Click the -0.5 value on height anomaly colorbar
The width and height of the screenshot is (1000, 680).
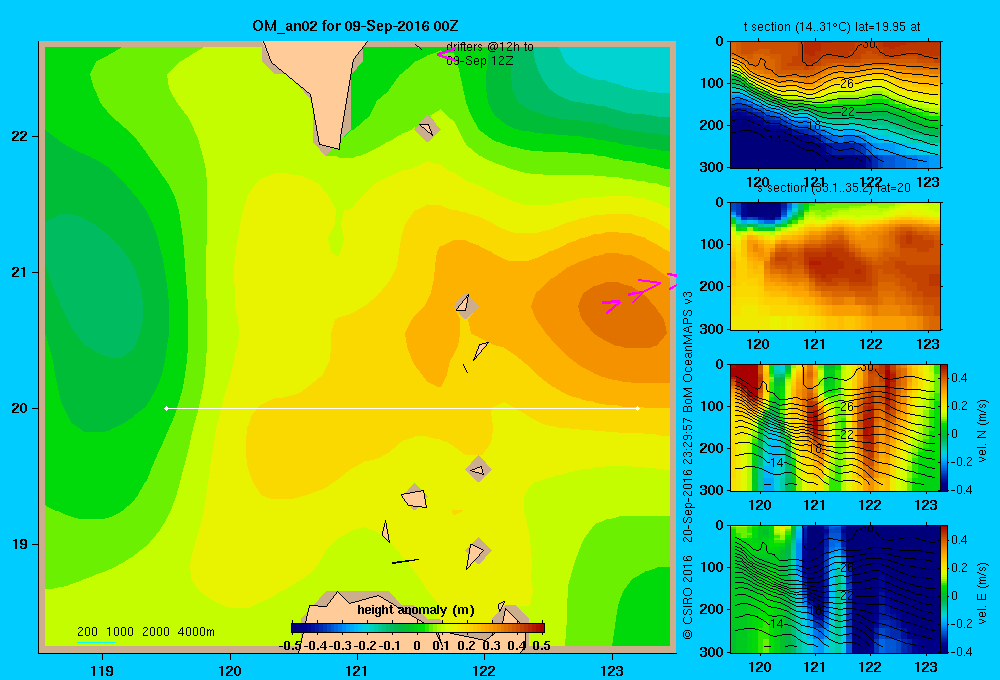(291, 646)
